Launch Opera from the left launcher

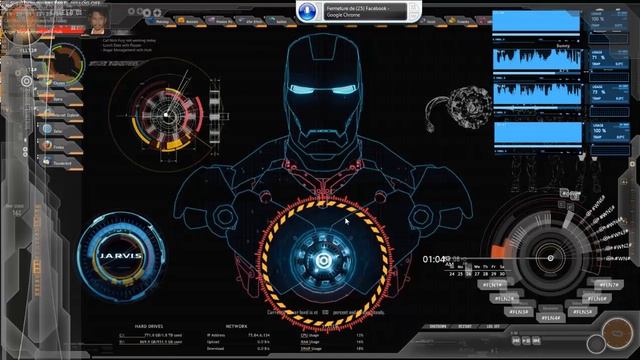(60, 99)
